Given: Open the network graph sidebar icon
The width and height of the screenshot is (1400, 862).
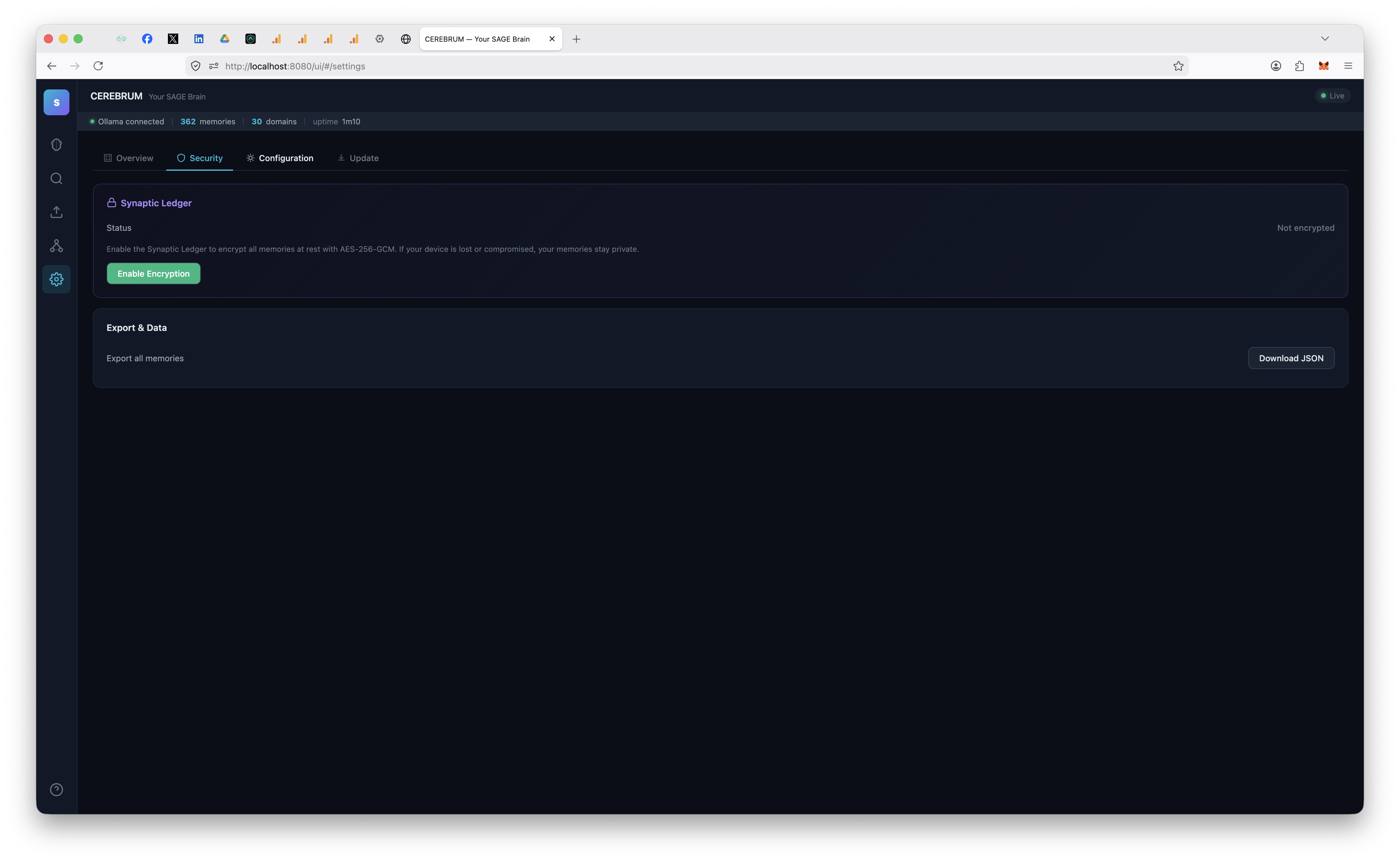Looking at the screenshot, I should [57, 246].
